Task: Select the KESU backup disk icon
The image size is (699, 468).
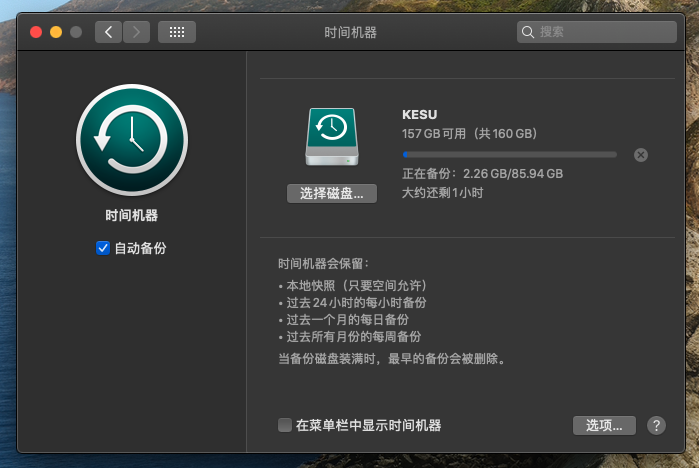Action: click(331, 136)
